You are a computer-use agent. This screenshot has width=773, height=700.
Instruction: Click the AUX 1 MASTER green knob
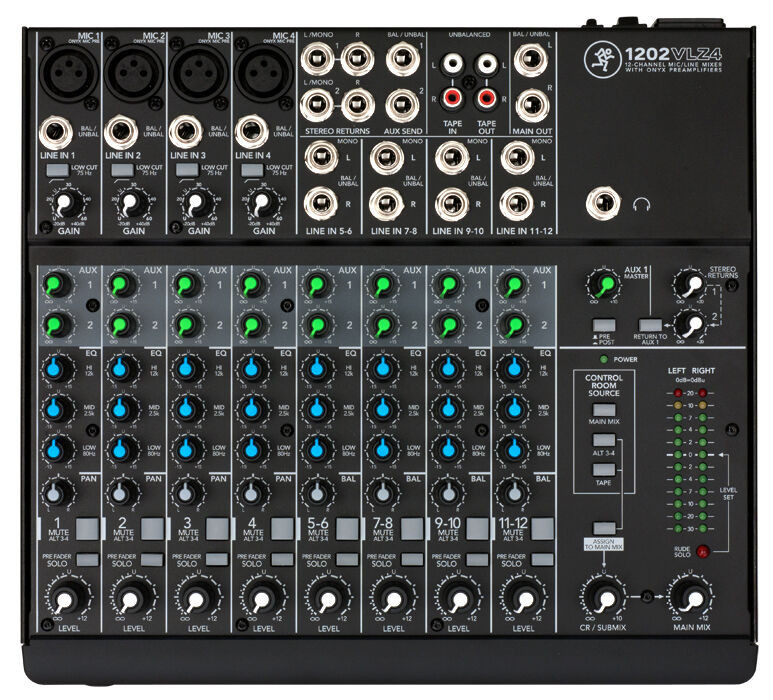[603, 284]
